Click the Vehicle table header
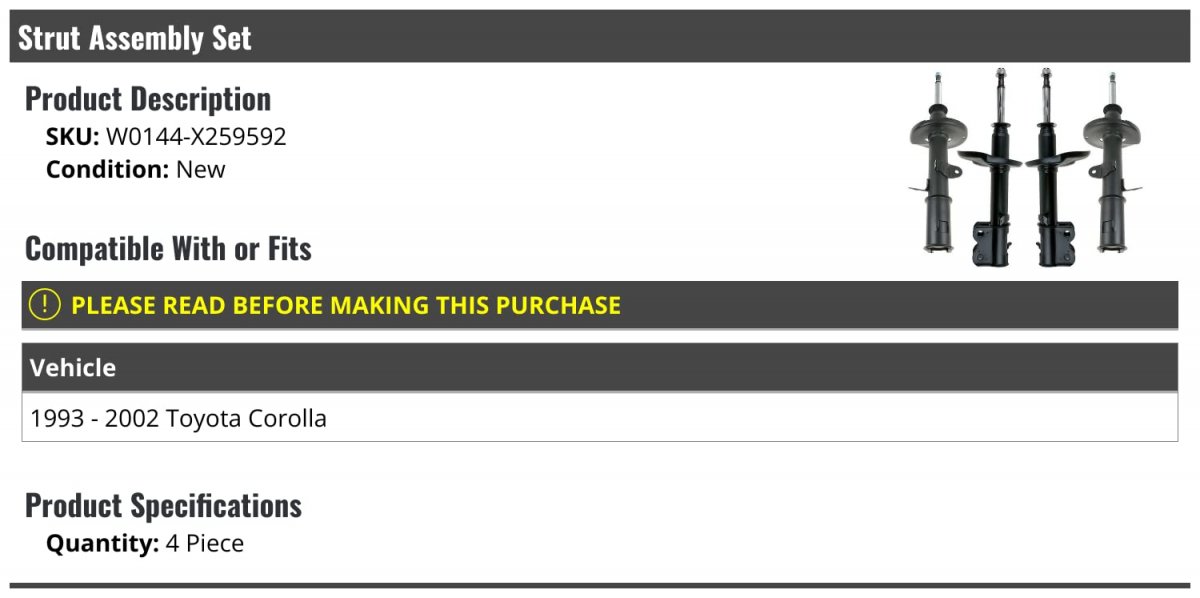This screenshot has width=1200, height=598. pos(600,367)
